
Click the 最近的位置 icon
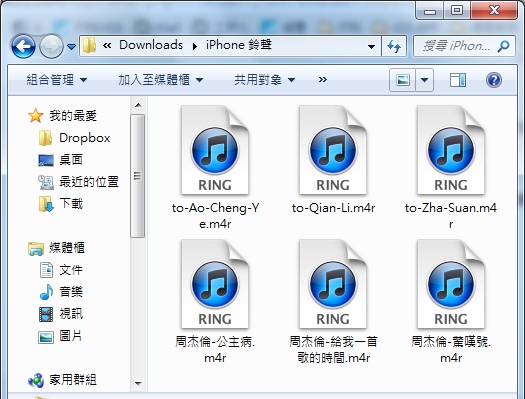tap(46, 182)
